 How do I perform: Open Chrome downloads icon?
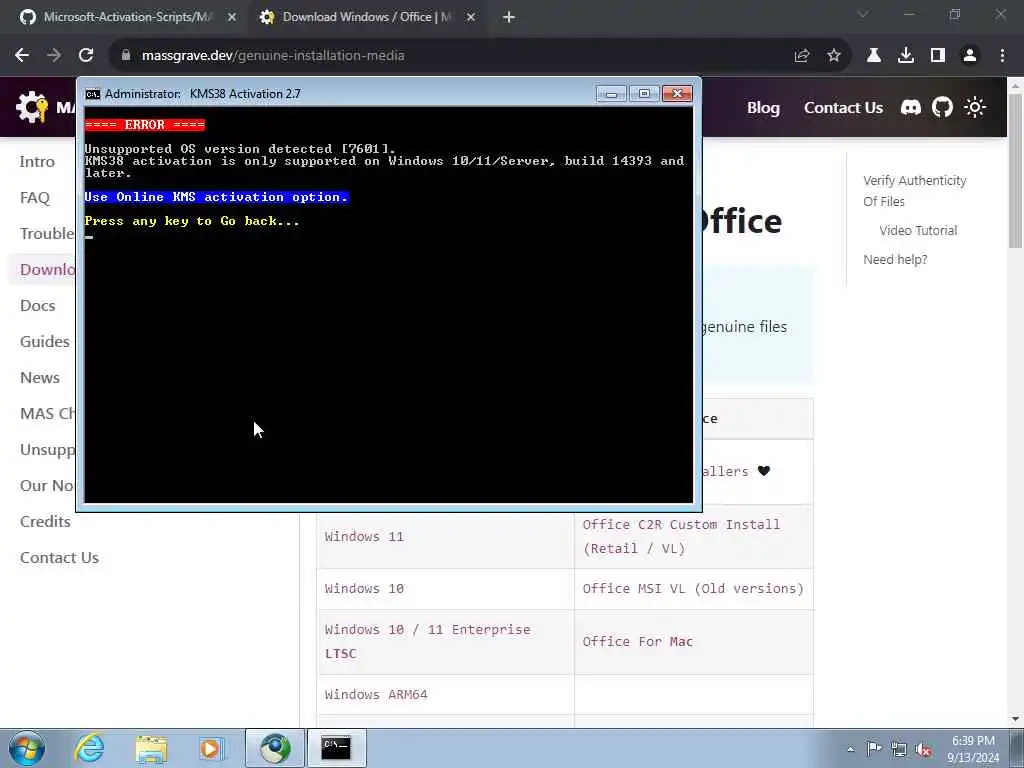point(906,56)
